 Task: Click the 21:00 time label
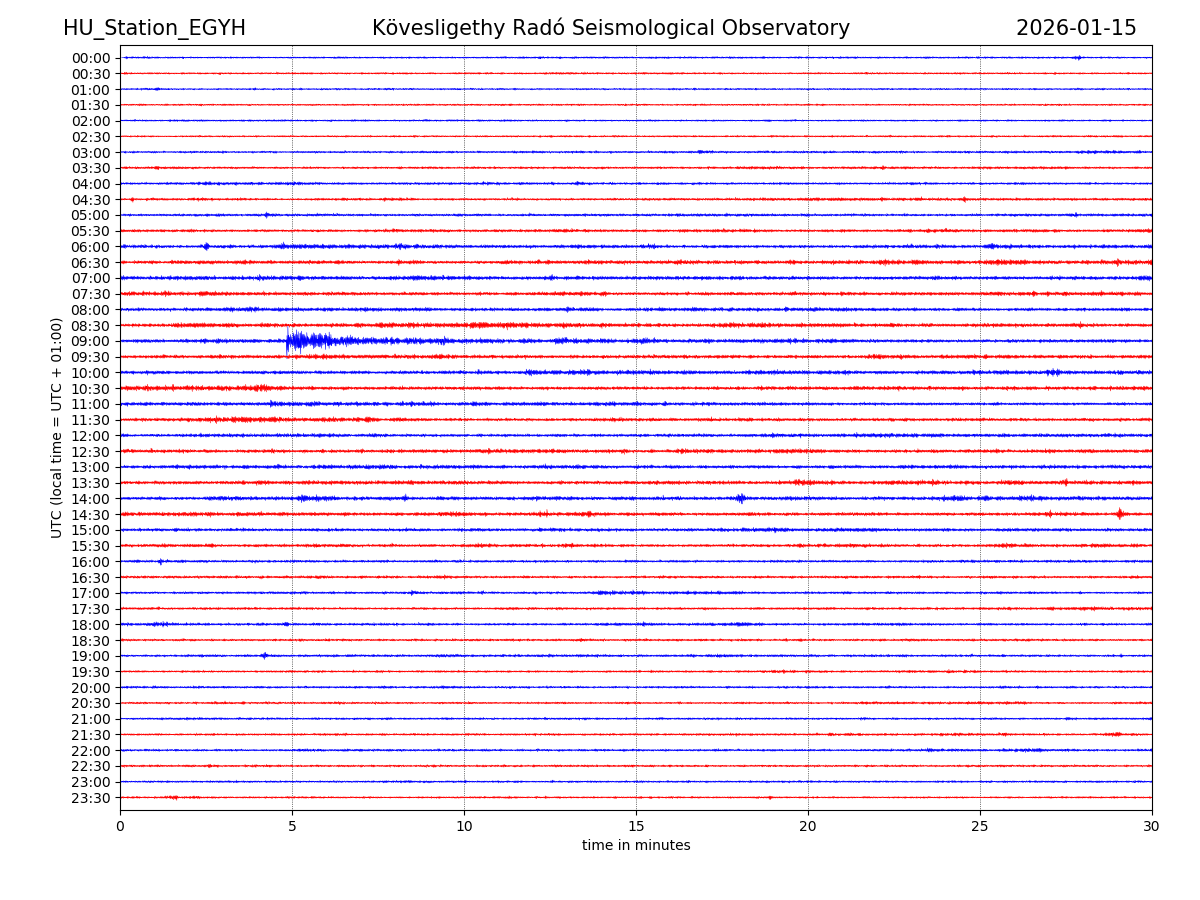point(90,719)
